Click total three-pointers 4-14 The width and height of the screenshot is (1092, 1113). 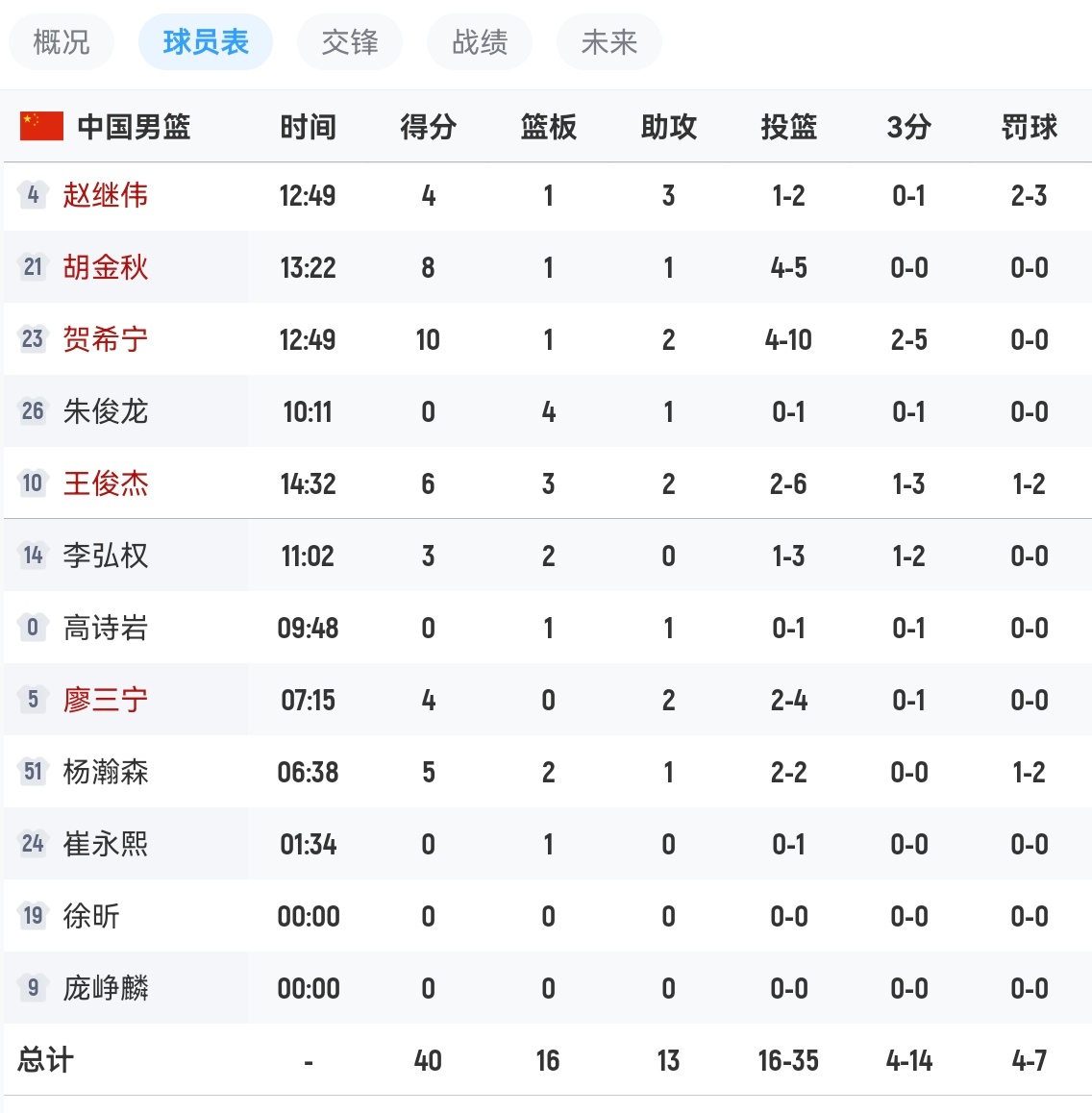(x=908, y=1060)
